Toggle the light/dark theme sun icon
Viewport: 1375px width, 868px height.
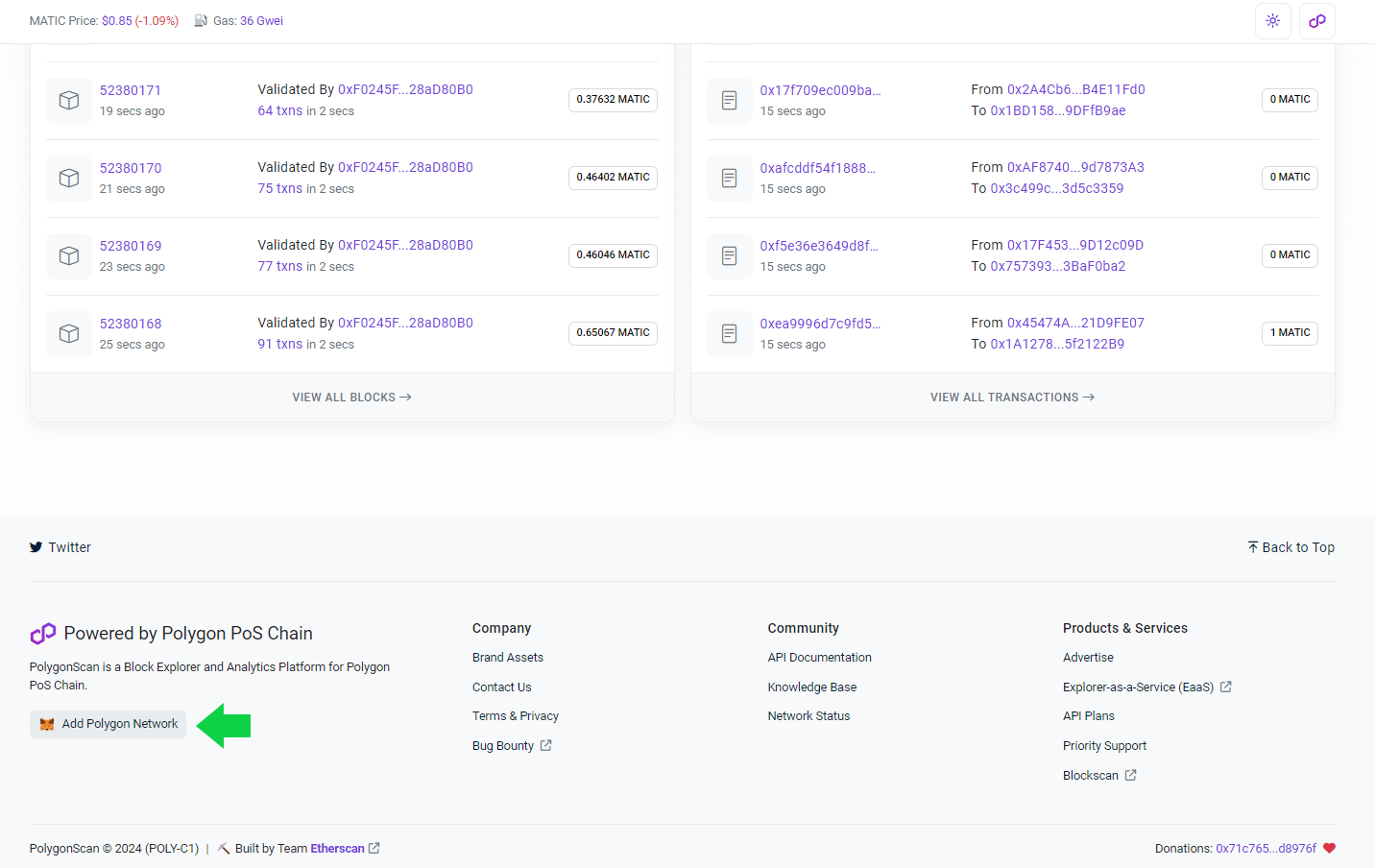(1272, 21)
